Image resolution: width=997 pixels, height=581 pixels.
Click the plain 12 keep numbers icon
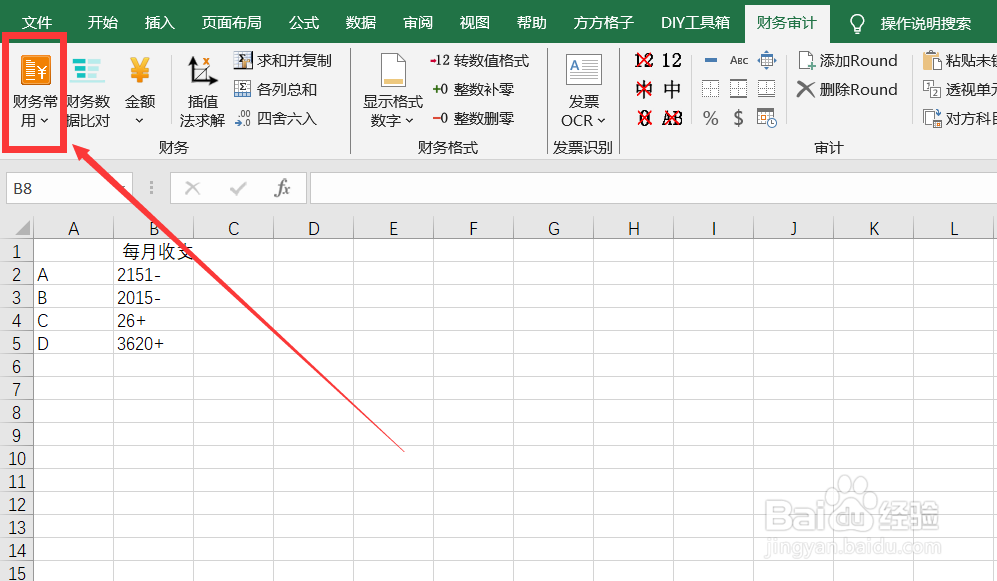pos(671,60)
